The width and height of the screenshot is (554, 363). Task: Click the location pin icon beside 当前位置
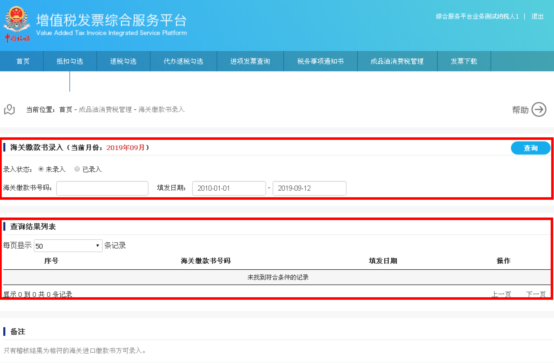coord(10,110)
